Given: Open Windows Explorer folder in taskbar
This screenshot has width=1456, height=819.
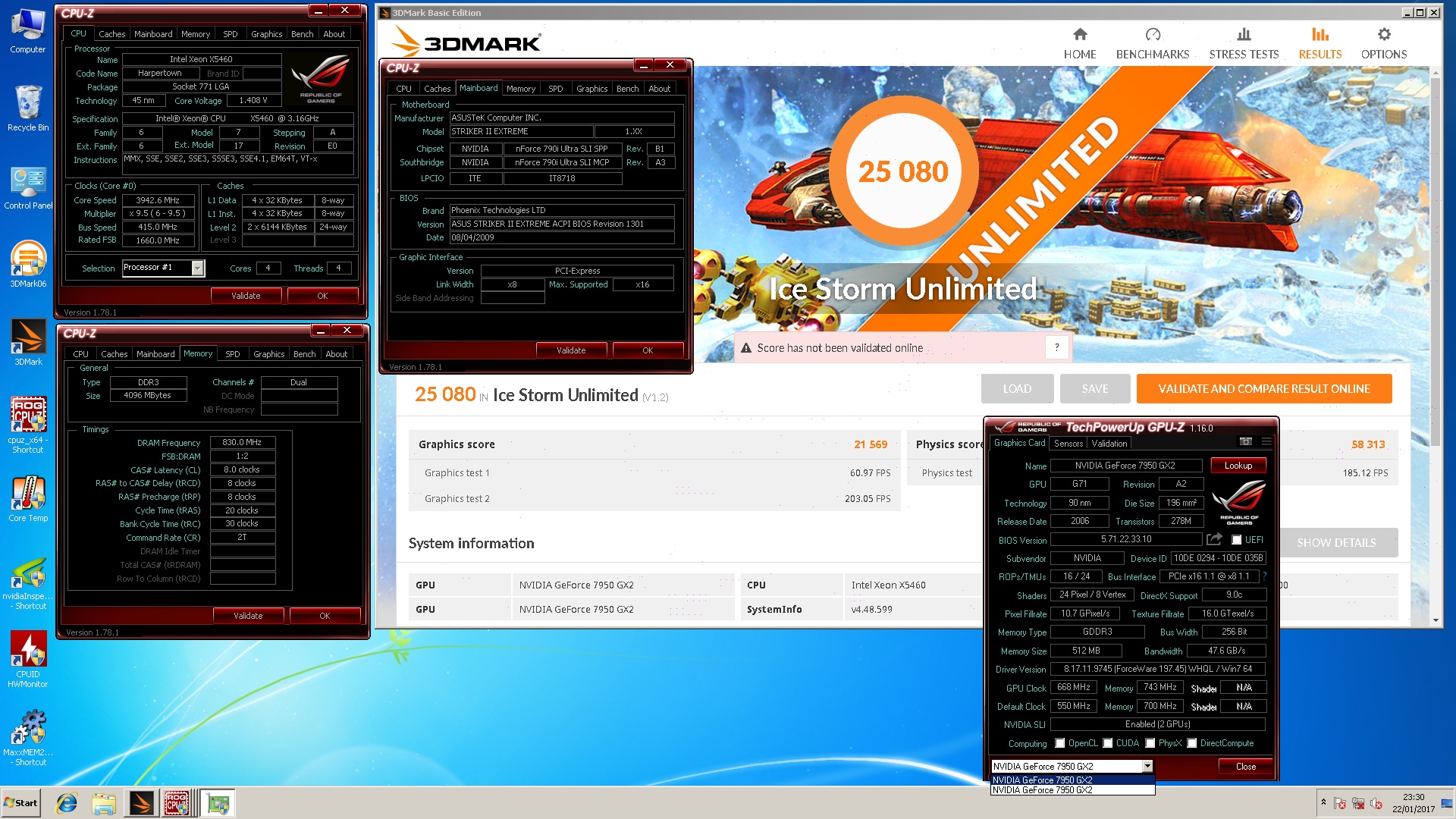Looking at the screenshot, I should click(104, 803).
